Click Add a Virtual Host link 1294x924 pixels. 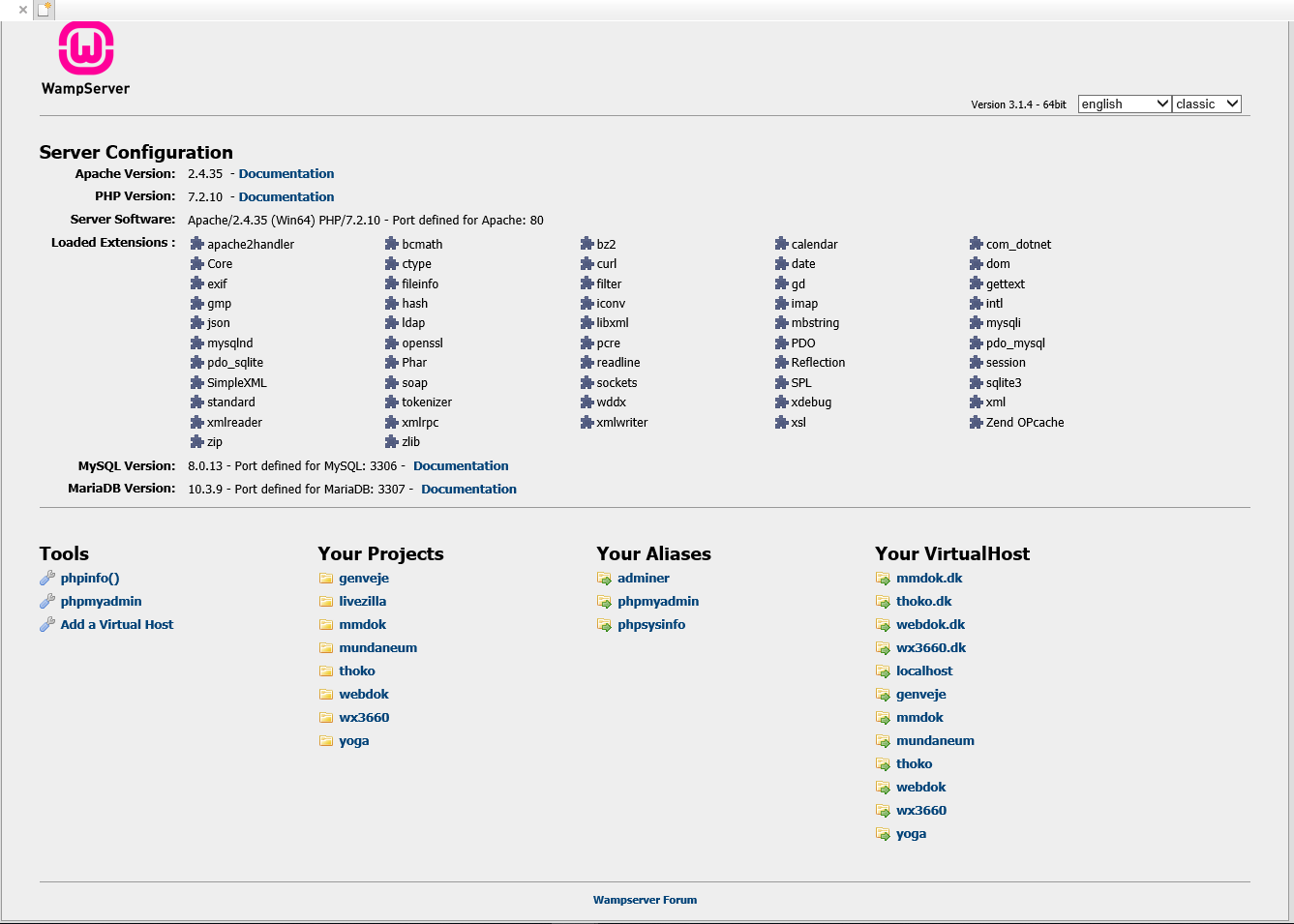coord(117,625)
